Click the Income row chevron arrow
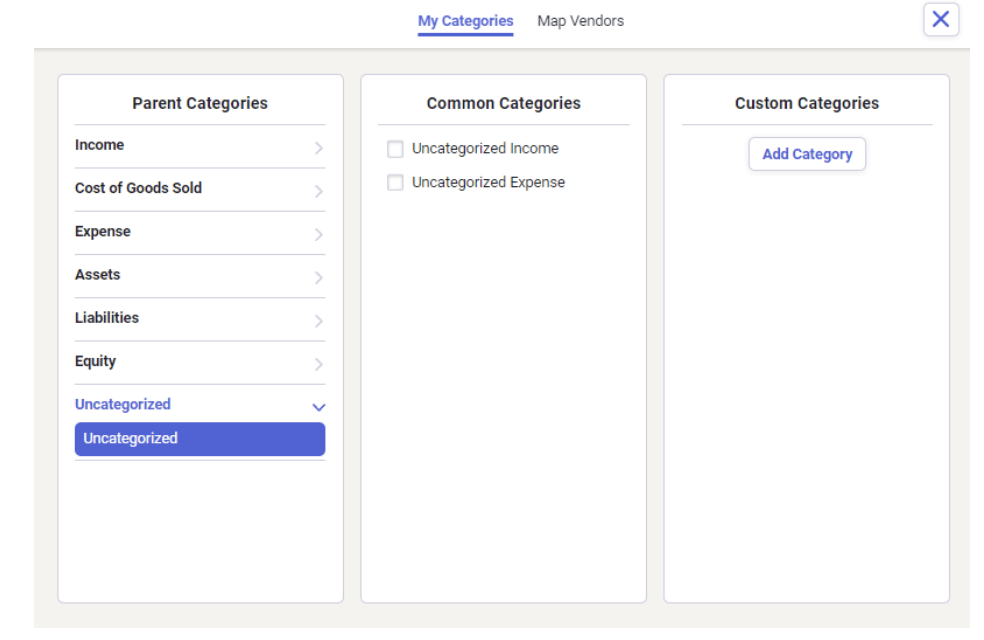Image resolution: width=984 pixels, height=640 pixels. [x=319, y=148]
